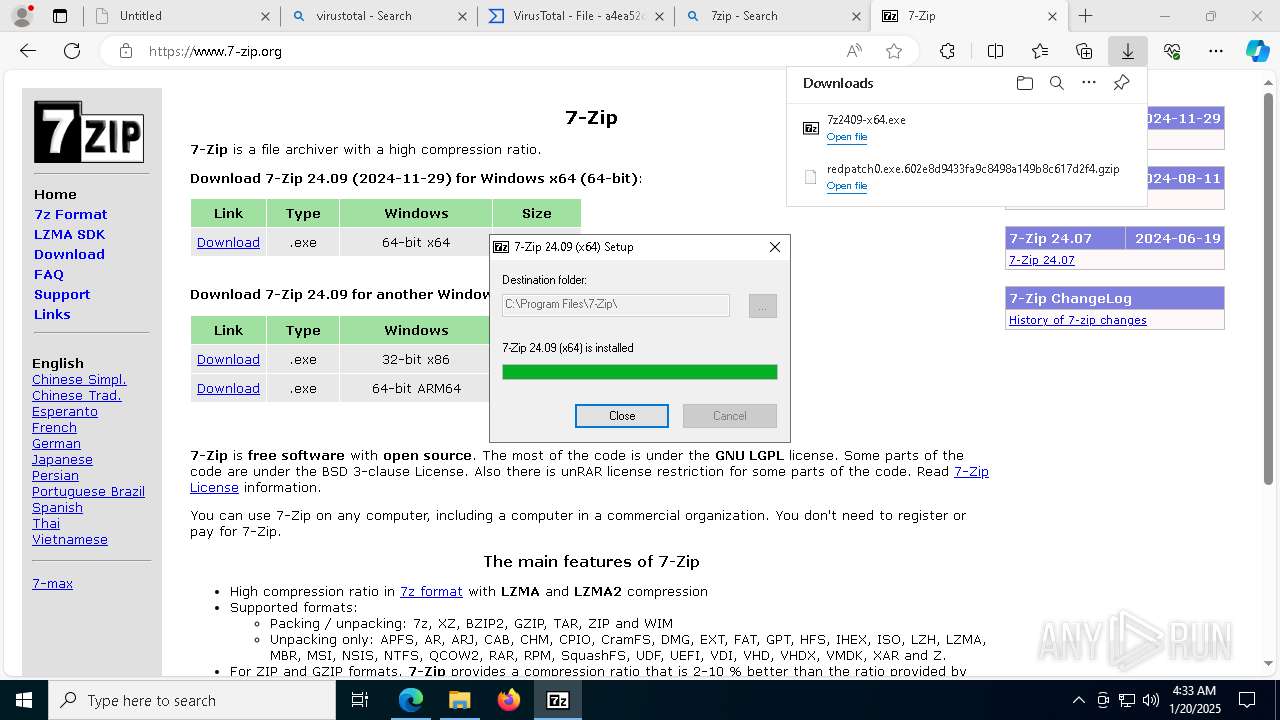Open History of 7-zip changes link

point(1078,320)
